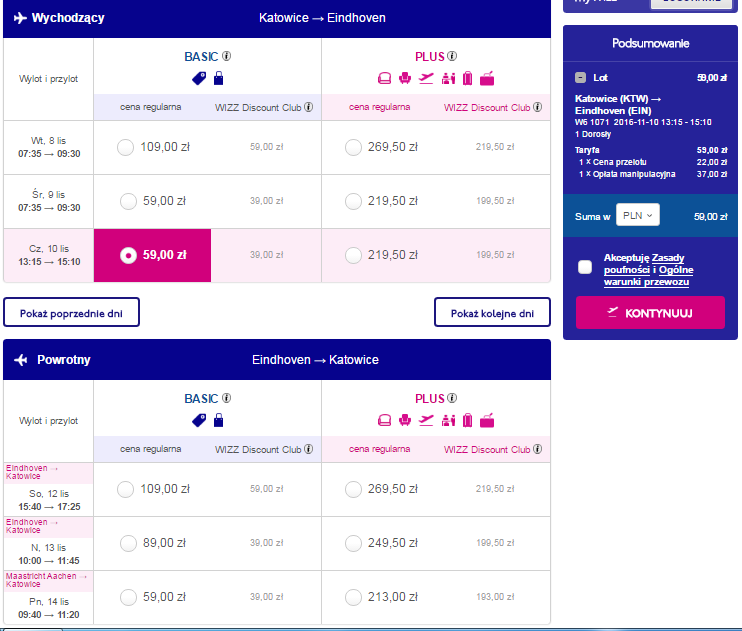742x631 pixels.
Task: Click info icon beside outbound PLUS WIZZ Discount Club
Action: click(x=538, y=107)
